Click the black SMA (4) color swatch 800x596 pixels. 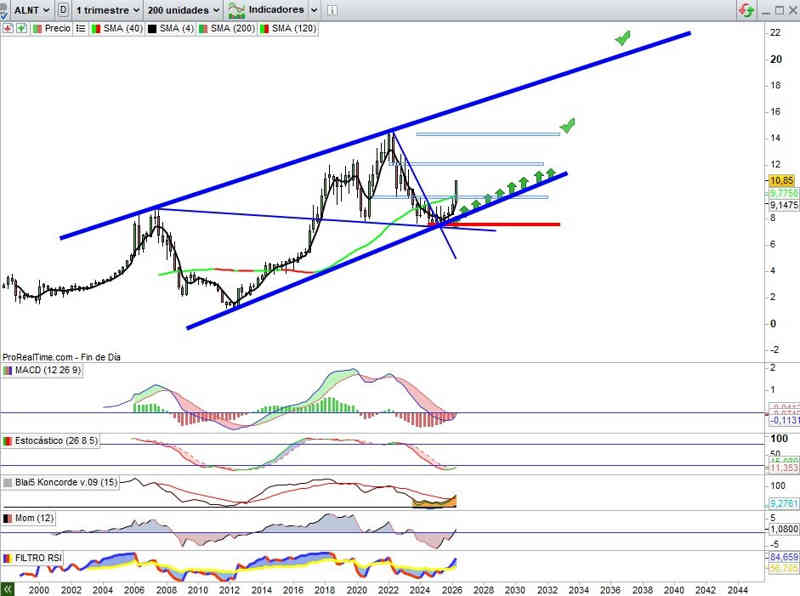[150, 29]
